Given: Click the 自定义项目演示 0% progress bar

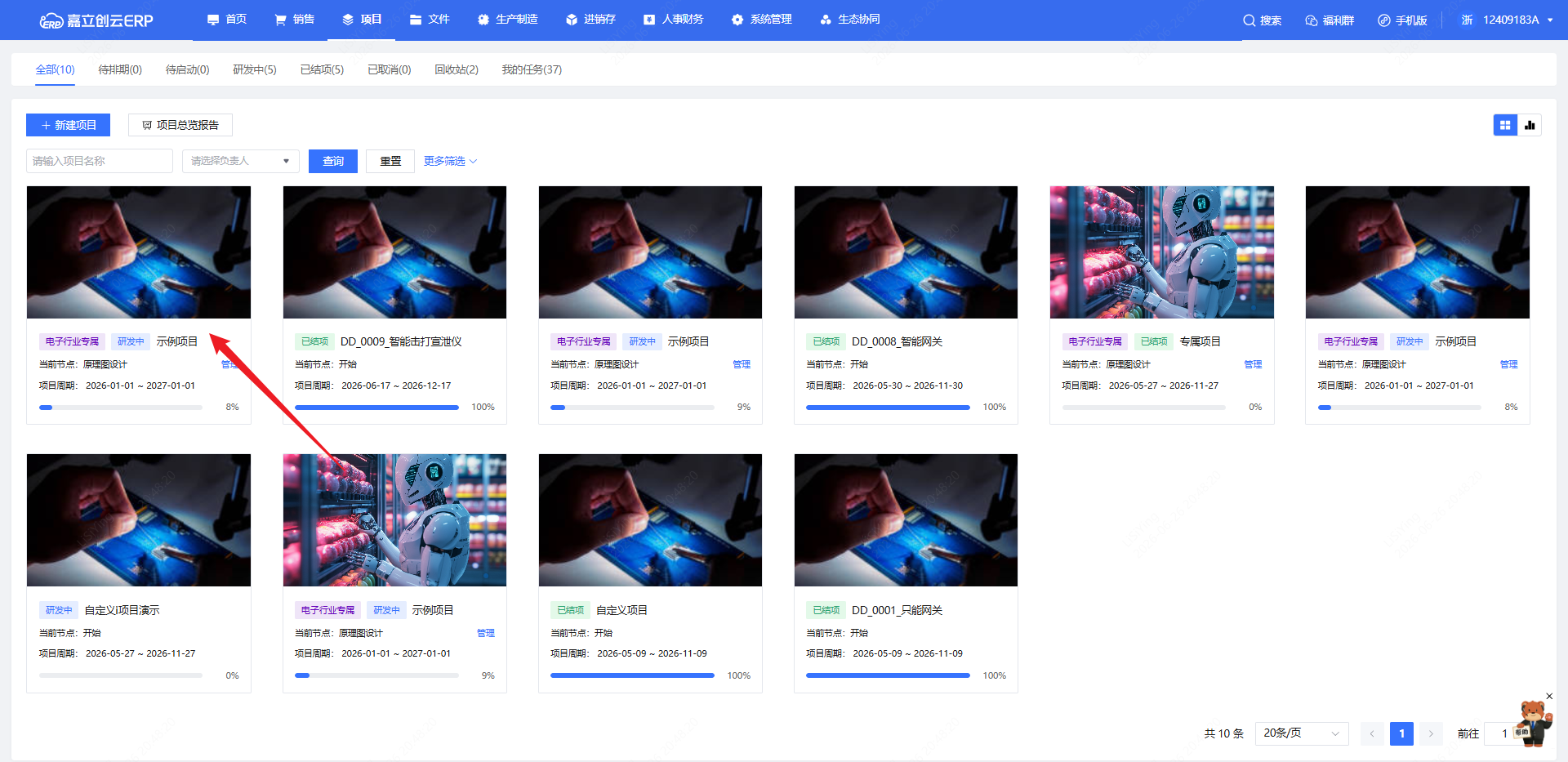Looking at the screenshot, I should pyautogui.click(x=121, y=675).
